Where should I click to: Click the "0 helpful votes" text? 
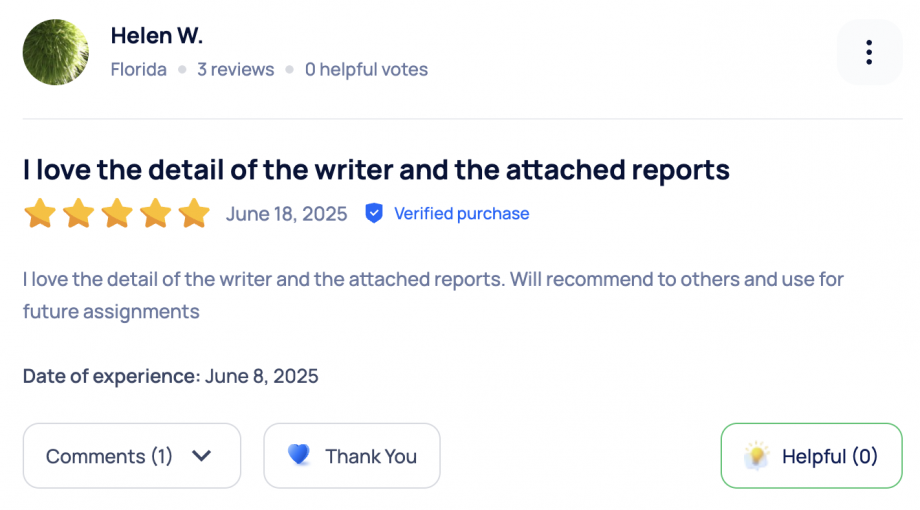[366, 70]
